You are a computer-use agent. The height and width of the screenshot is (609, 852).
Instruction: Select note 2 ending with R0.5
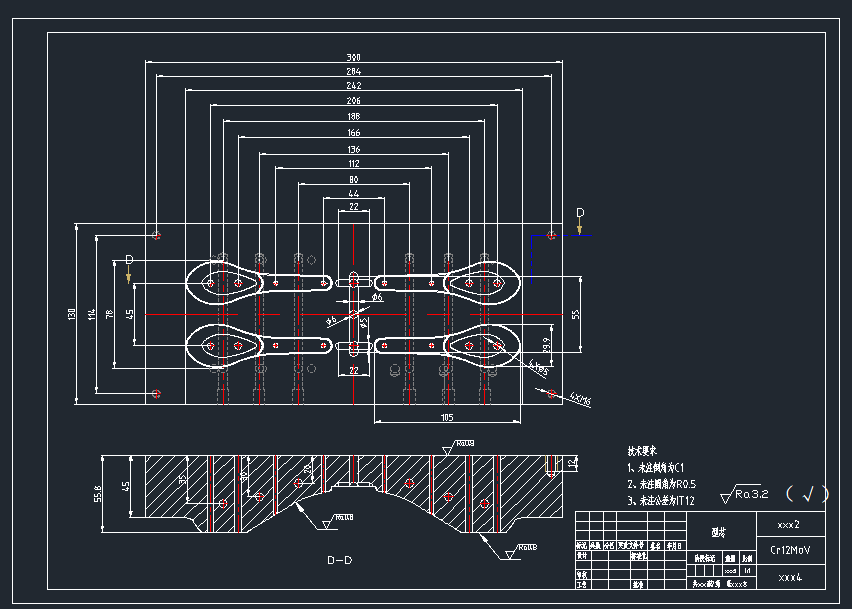click(x=661, y=484)
